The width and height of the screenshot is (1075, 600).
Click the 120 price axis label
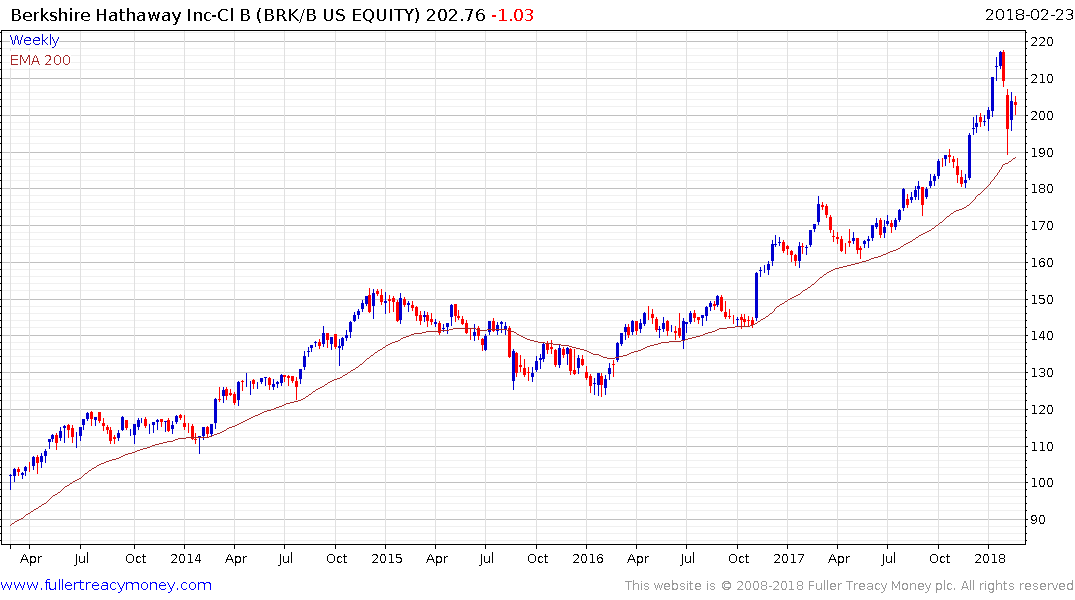(x=1041, y=409)
